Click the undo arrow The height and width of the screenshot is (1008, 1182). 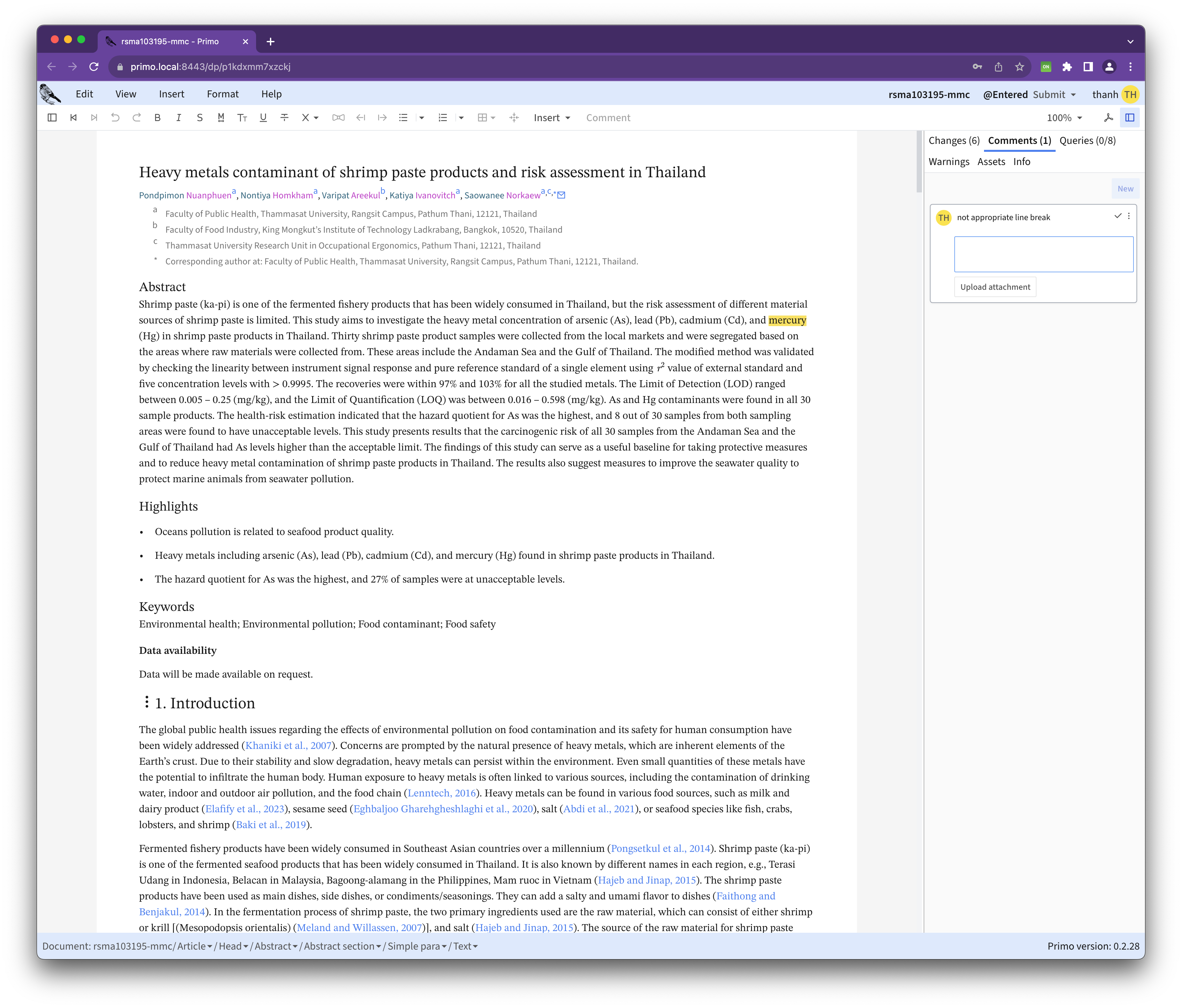tap(115, 118)
